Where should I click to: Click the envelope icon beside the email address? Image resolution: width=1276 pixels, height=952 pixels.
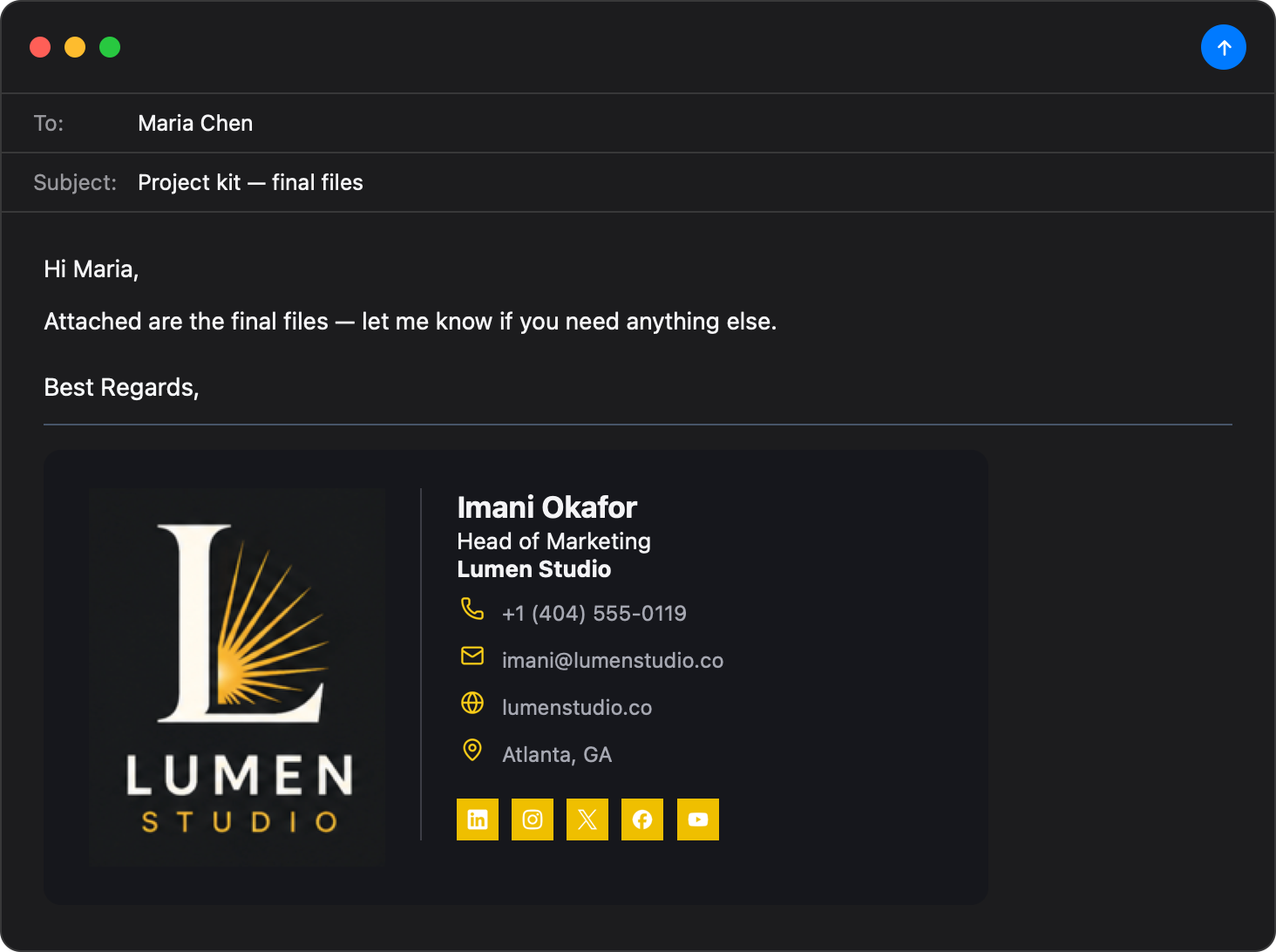[472, 656]
